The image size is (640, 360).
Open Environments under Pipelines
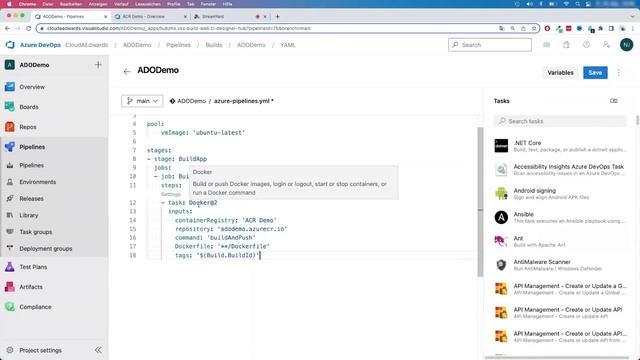pos(38,182)
